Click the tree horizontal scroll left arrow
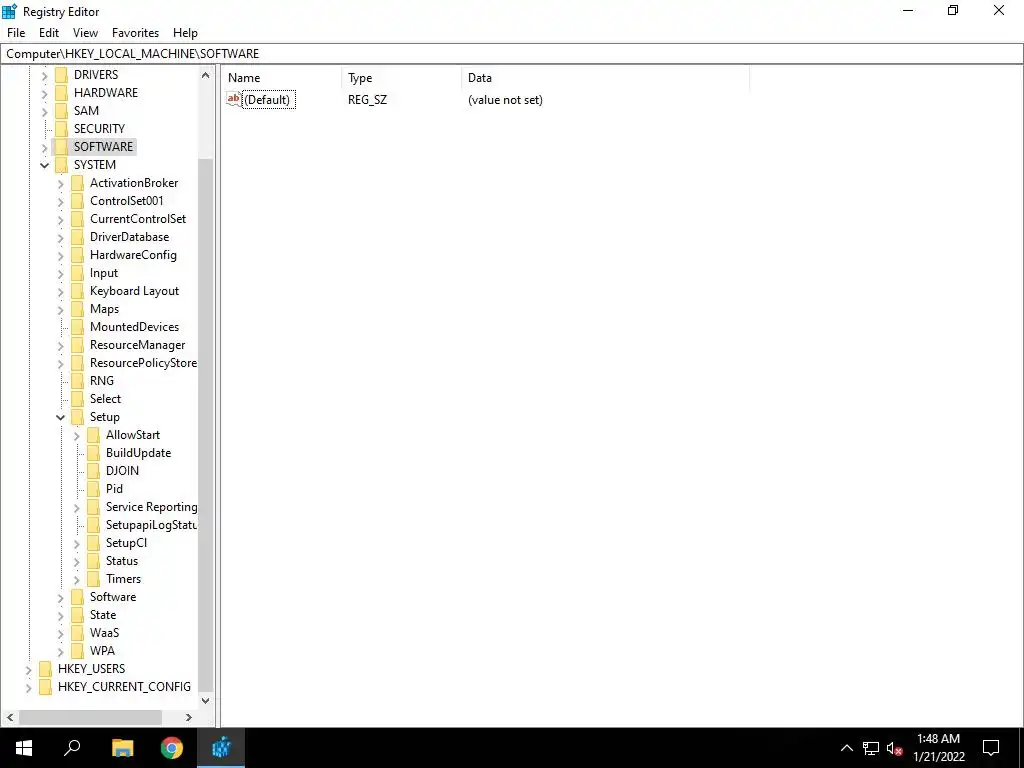Image resolution: width=1024 pixels, height=768 pixels. [10, 717]
